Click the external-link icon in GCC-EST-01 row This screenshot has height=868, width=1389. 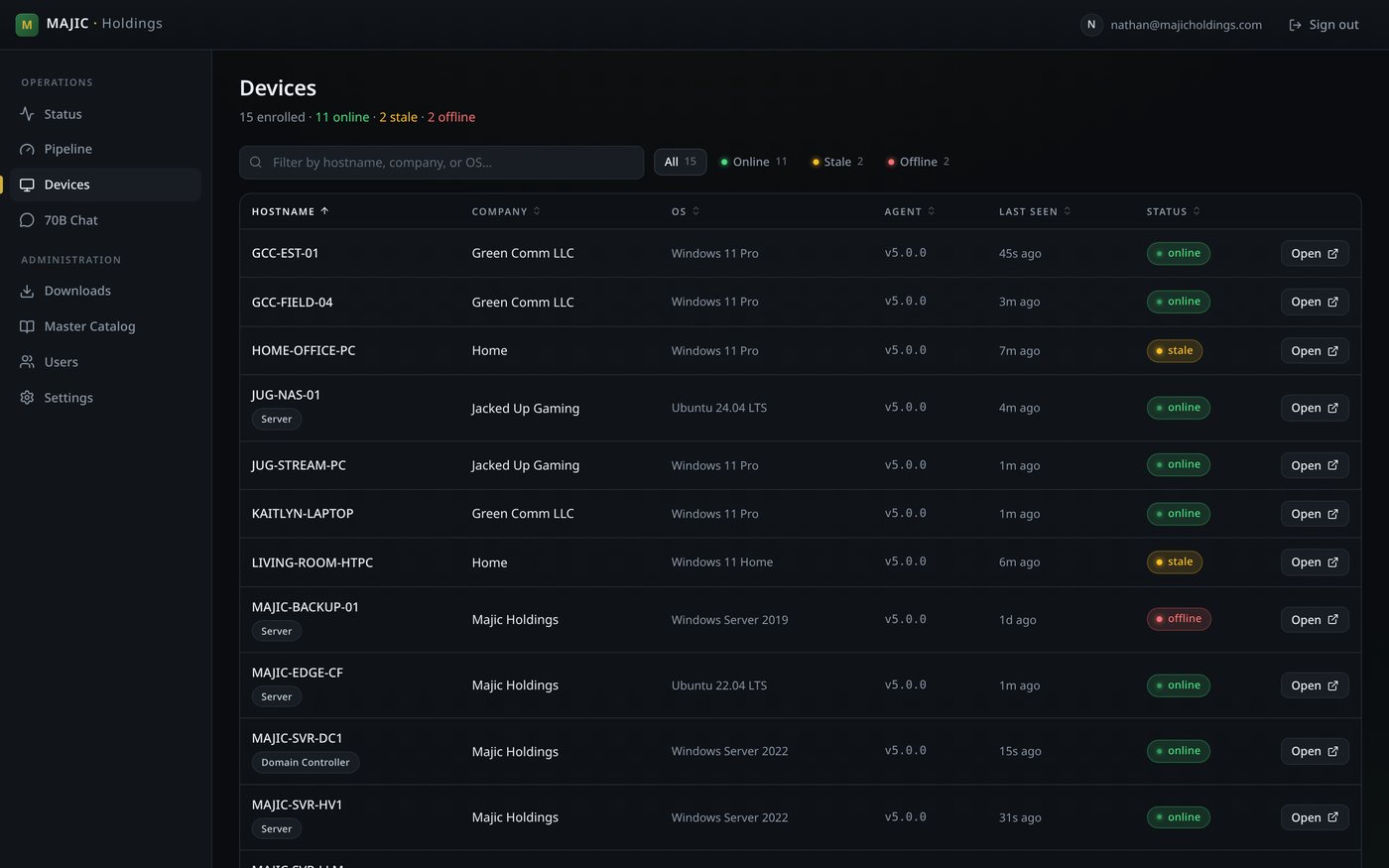pos(1332,254)
